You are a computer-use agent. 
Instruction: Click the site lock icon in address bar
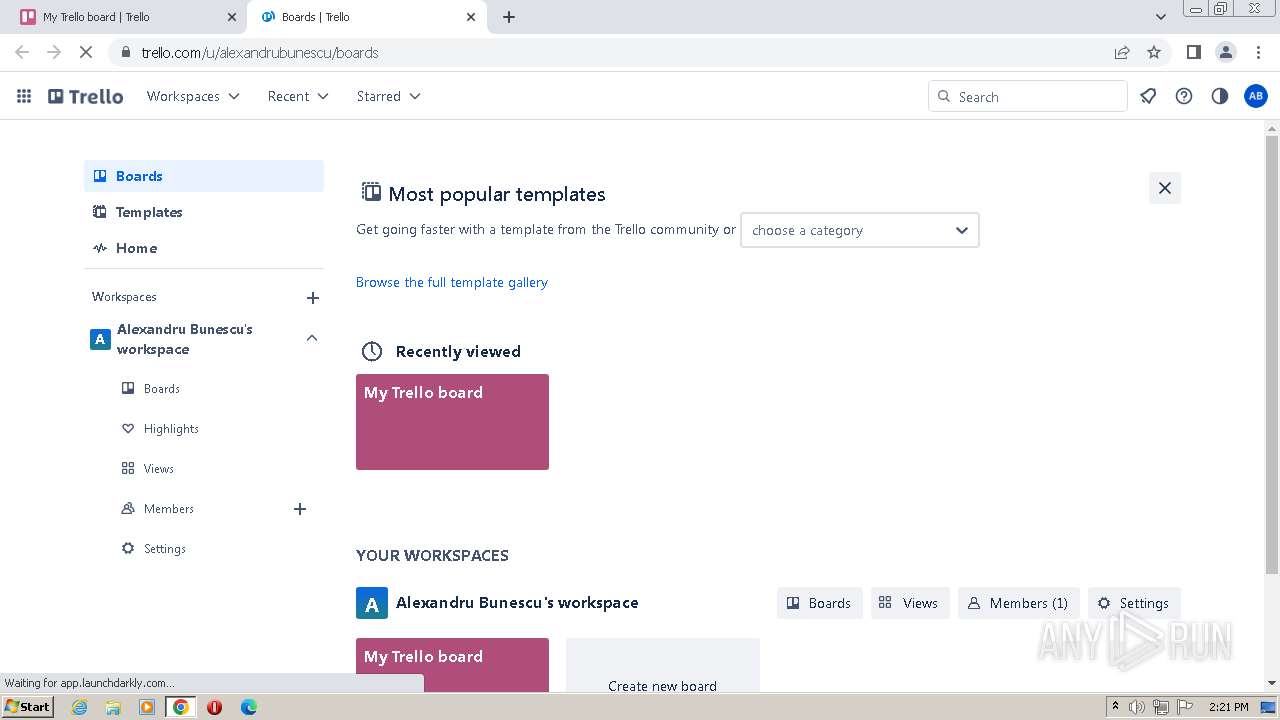coord(125,52)
